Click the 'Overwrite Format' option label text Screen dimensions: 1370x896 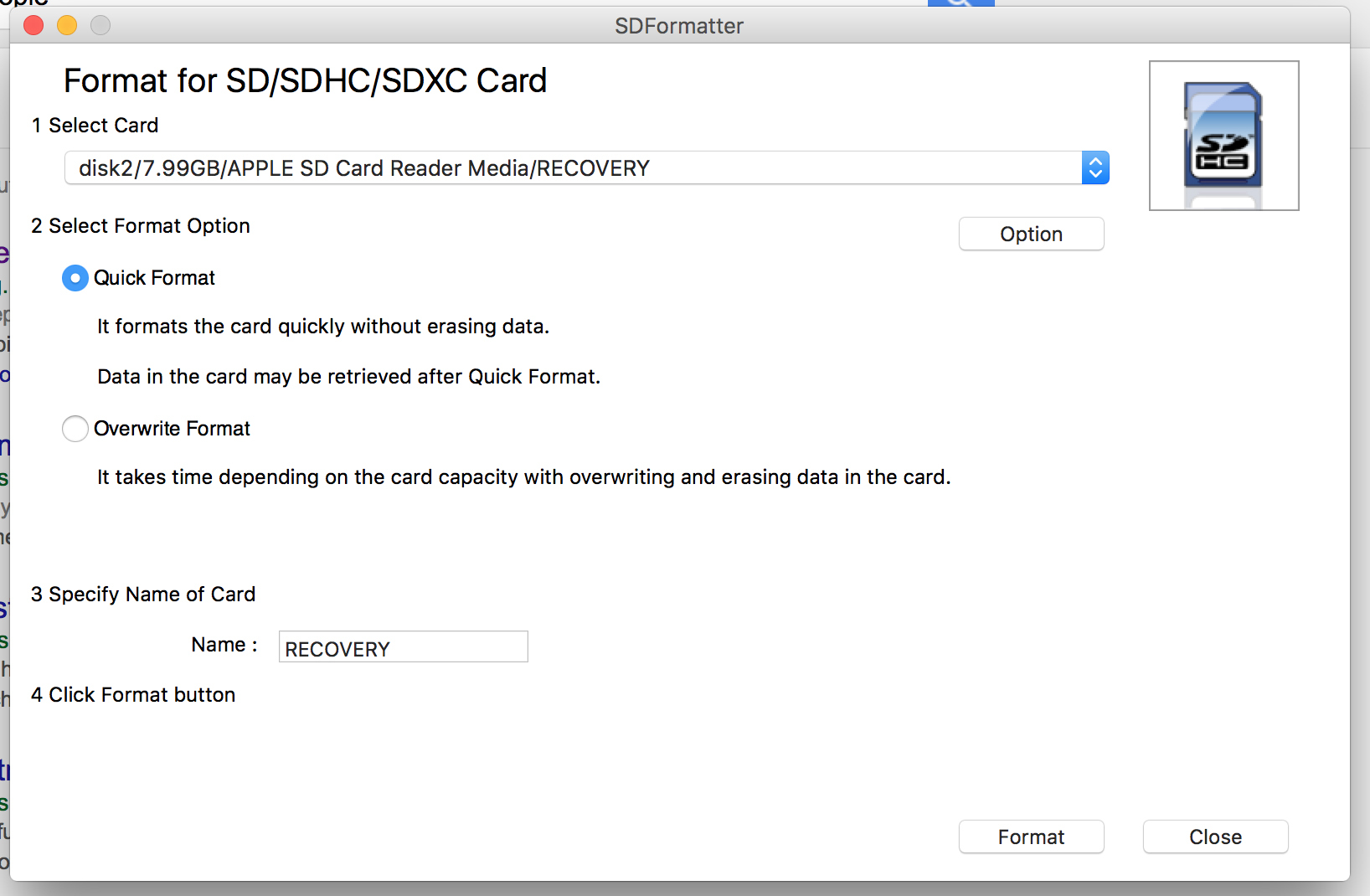[172, 429]
